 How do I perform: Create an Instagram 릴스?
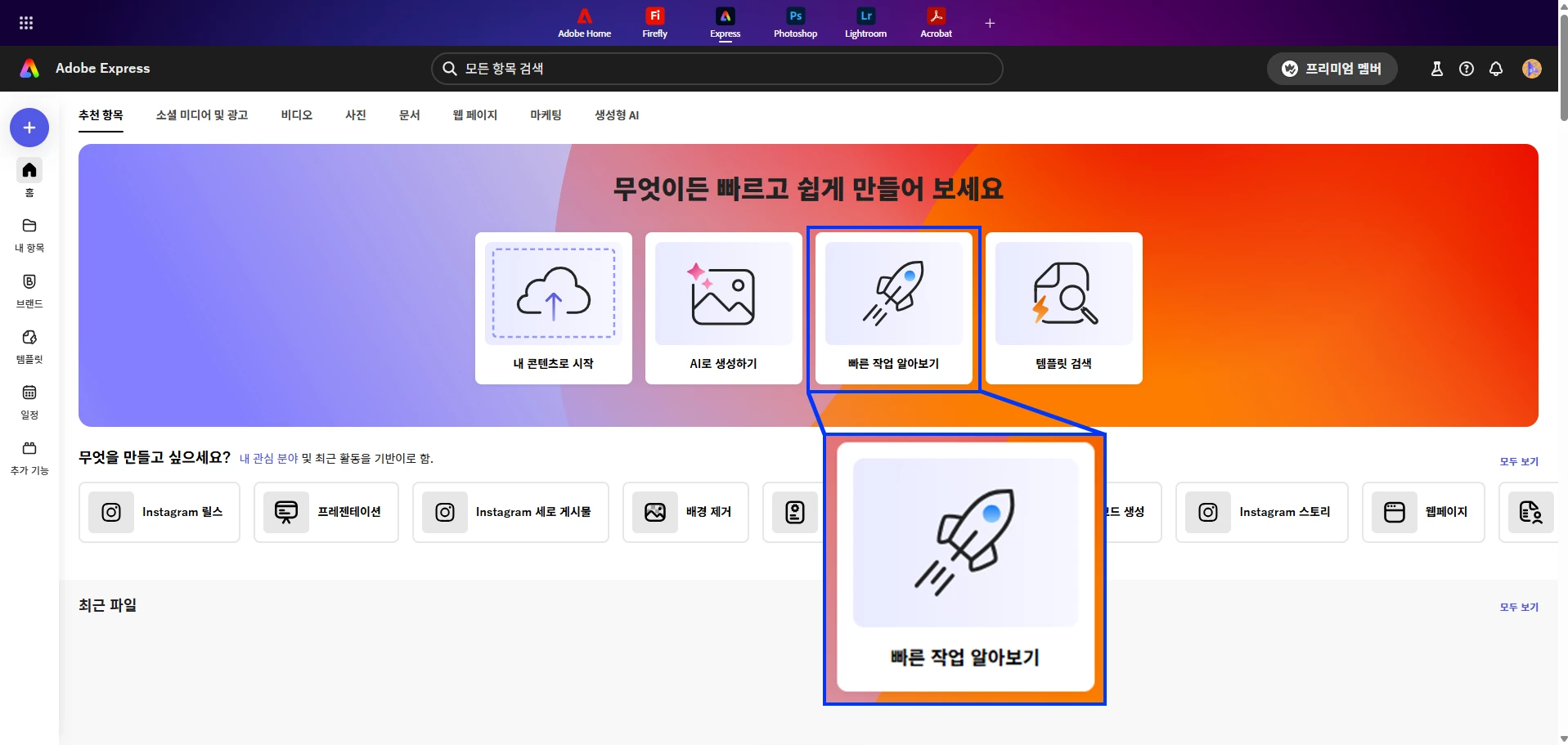[159, 512]
